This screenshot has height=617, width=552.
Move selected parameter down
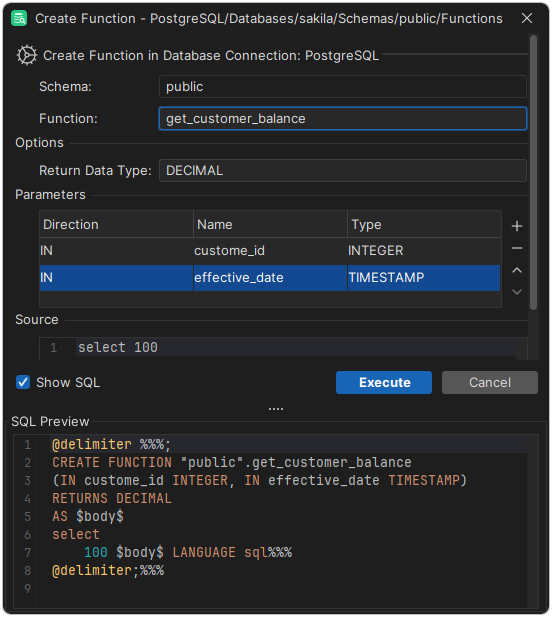point(517,292)
